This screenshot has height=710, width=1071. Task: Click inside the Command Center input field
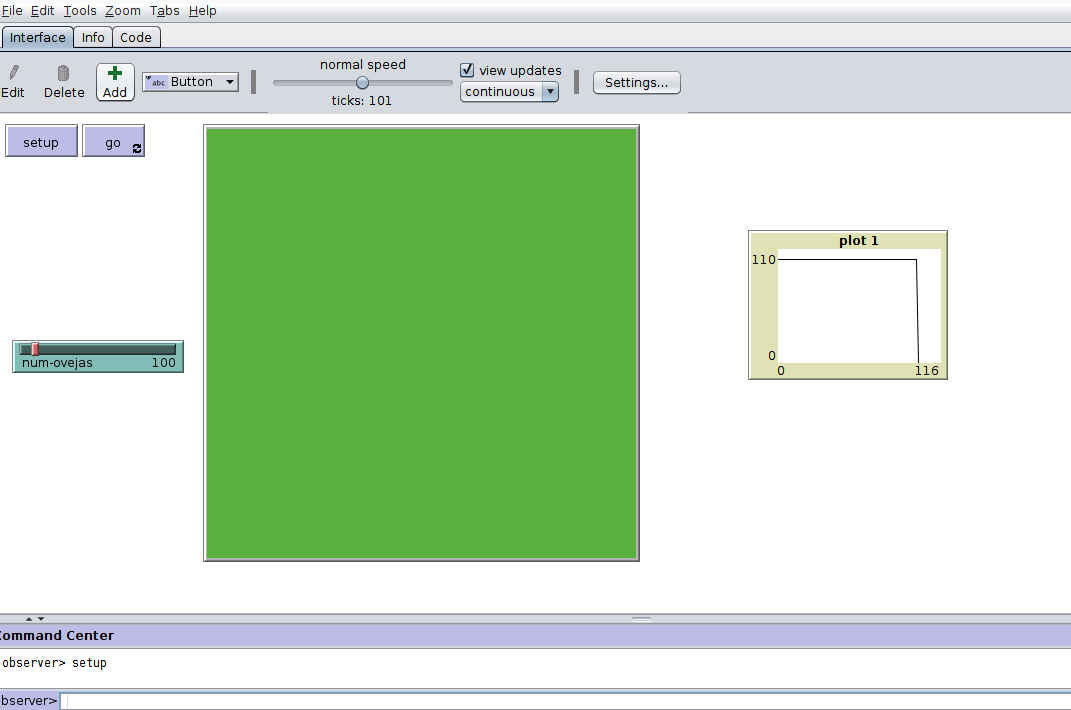click(560, 701)
